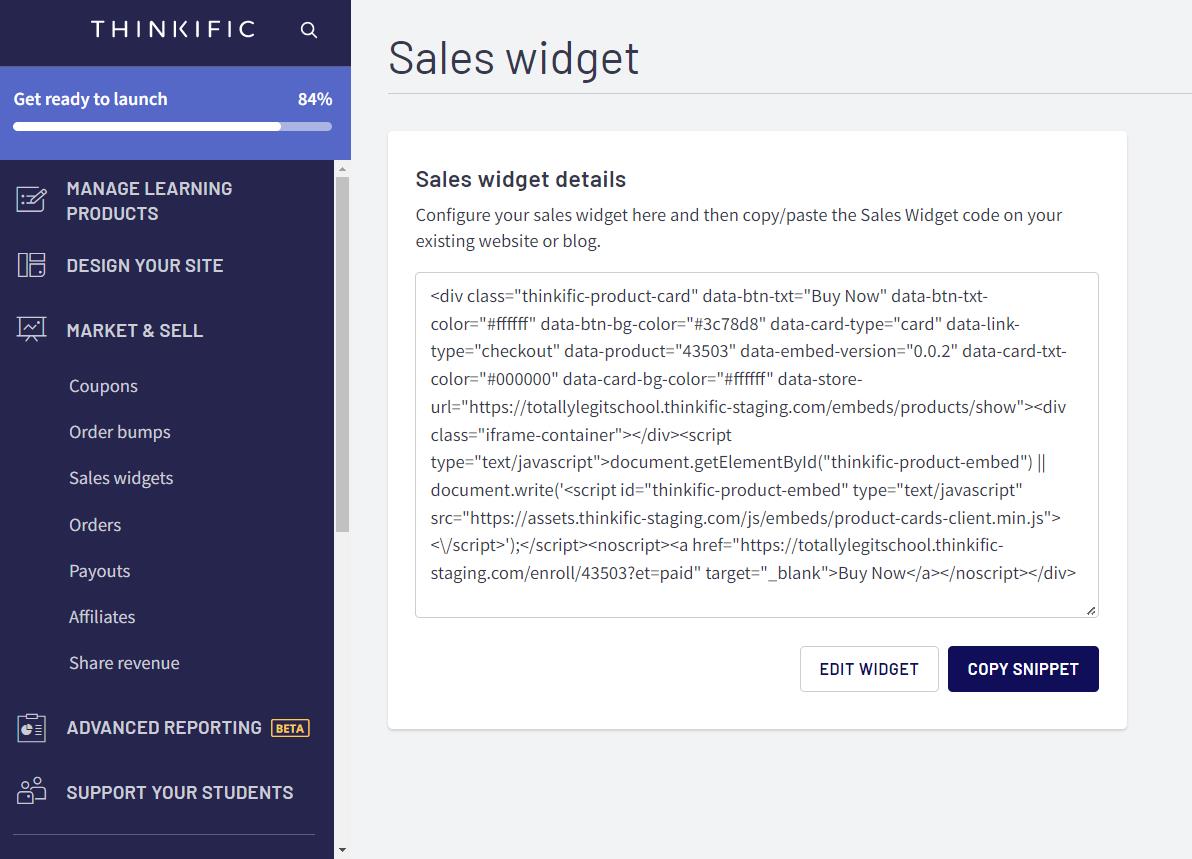1192x859 pixels.
Task: Click the Market & Sell chart icon
Action: pos(31,329)
